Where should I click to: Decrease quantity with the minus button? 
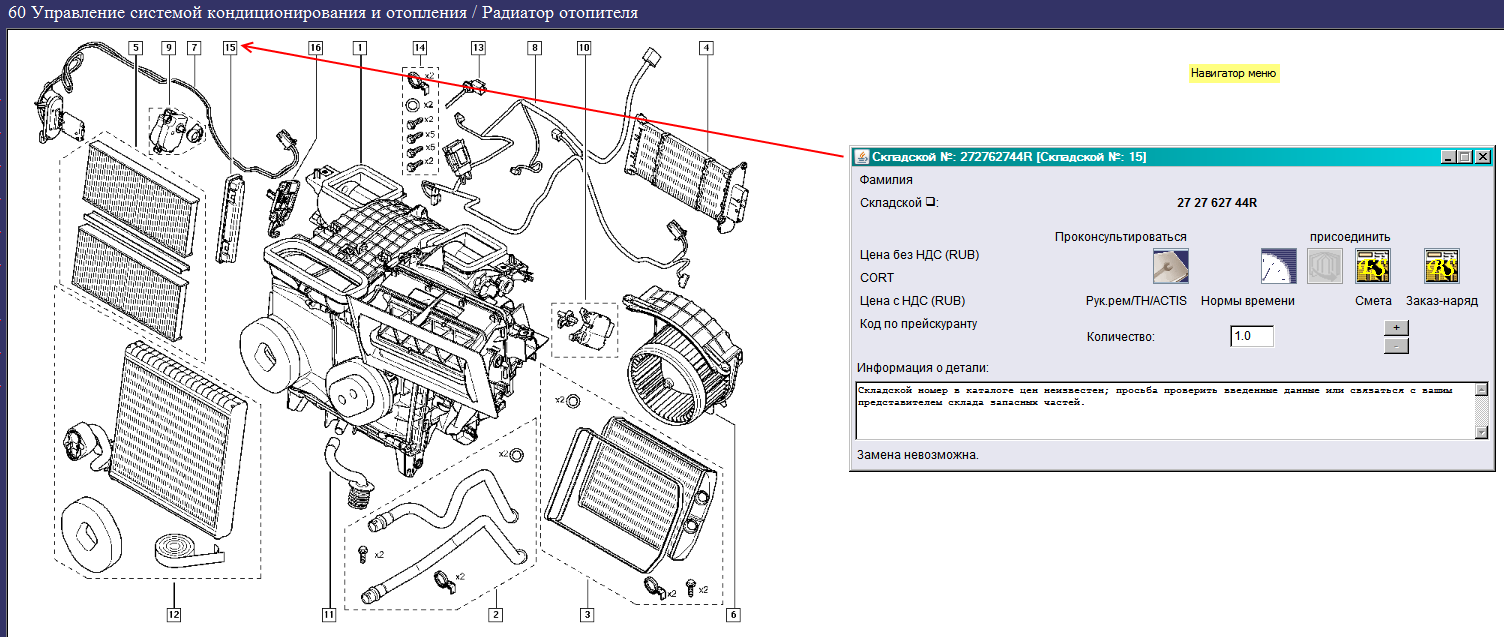[x=1397, y=346]
